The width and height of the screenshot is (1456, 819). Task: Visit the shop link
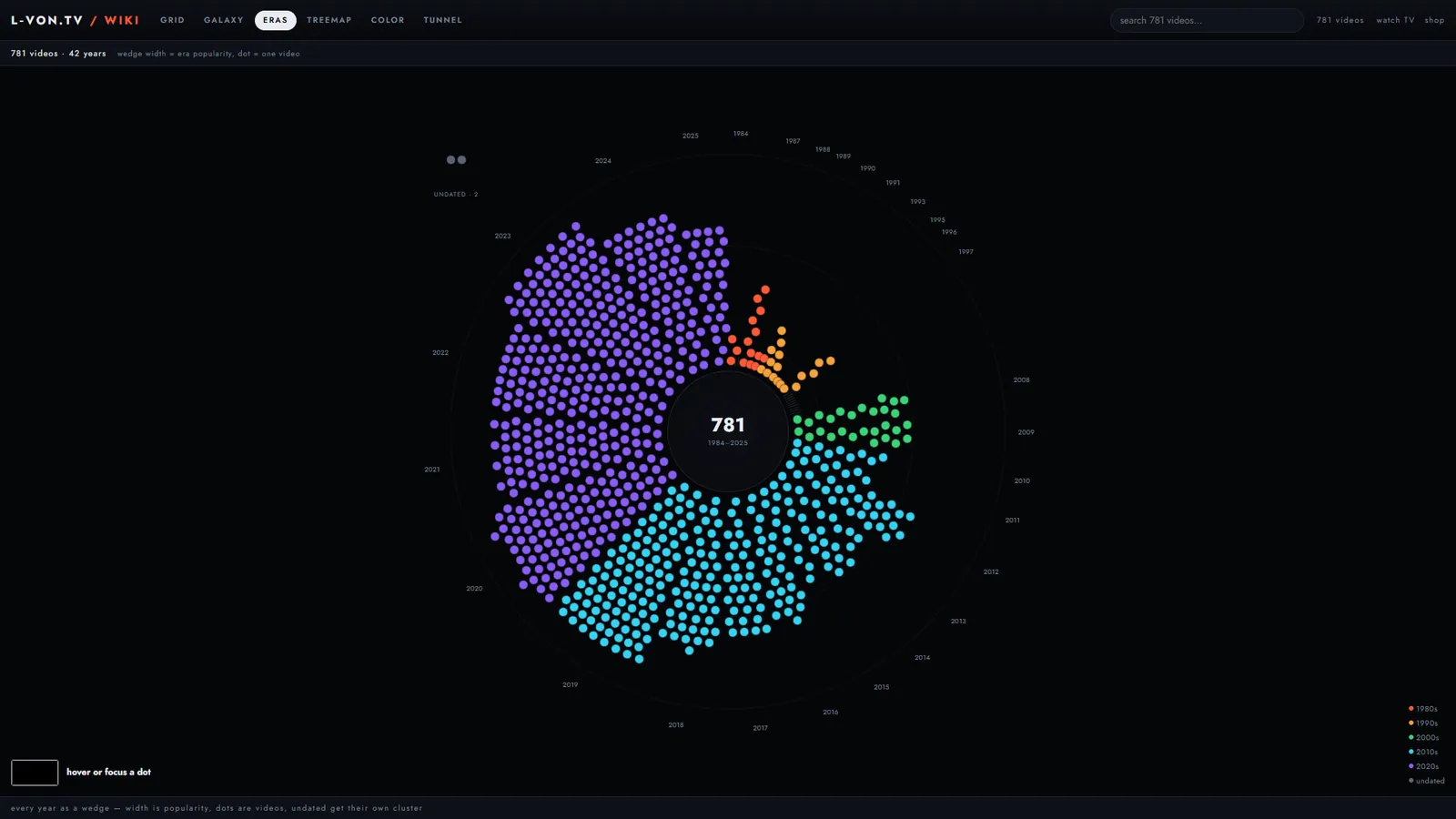pos(1434,20)
